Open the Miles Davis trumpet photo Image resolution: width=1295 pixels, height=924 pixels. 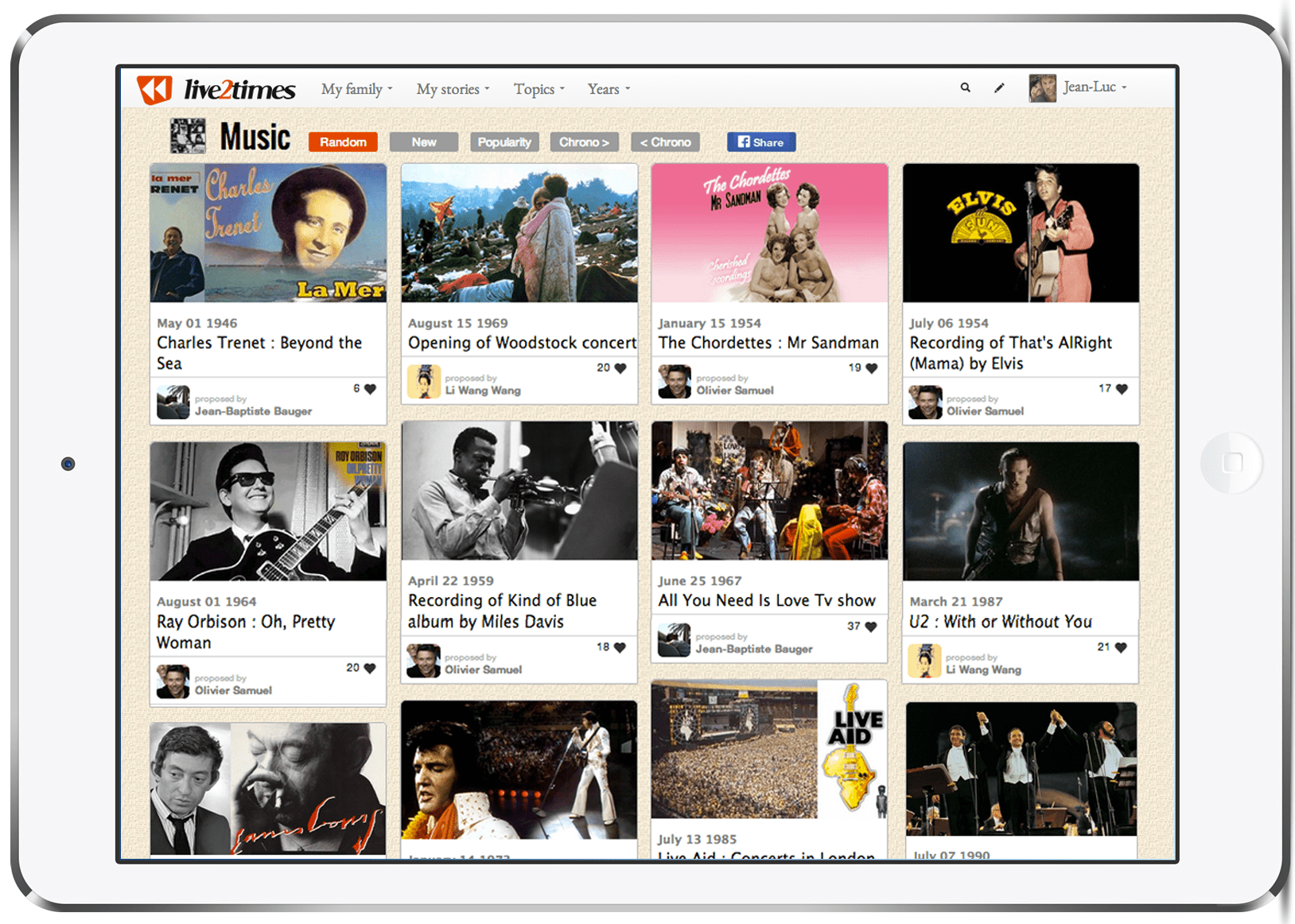click(x=519, y=491)
